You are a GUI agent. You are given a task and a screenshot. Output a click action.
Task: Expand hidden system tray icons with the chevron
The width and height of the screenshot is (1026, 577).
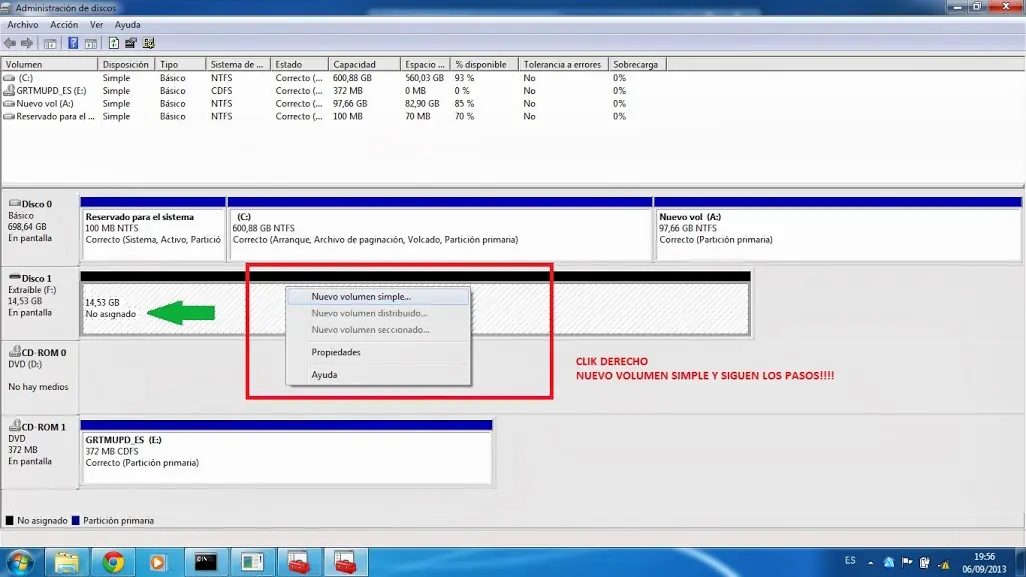[871, 561]
